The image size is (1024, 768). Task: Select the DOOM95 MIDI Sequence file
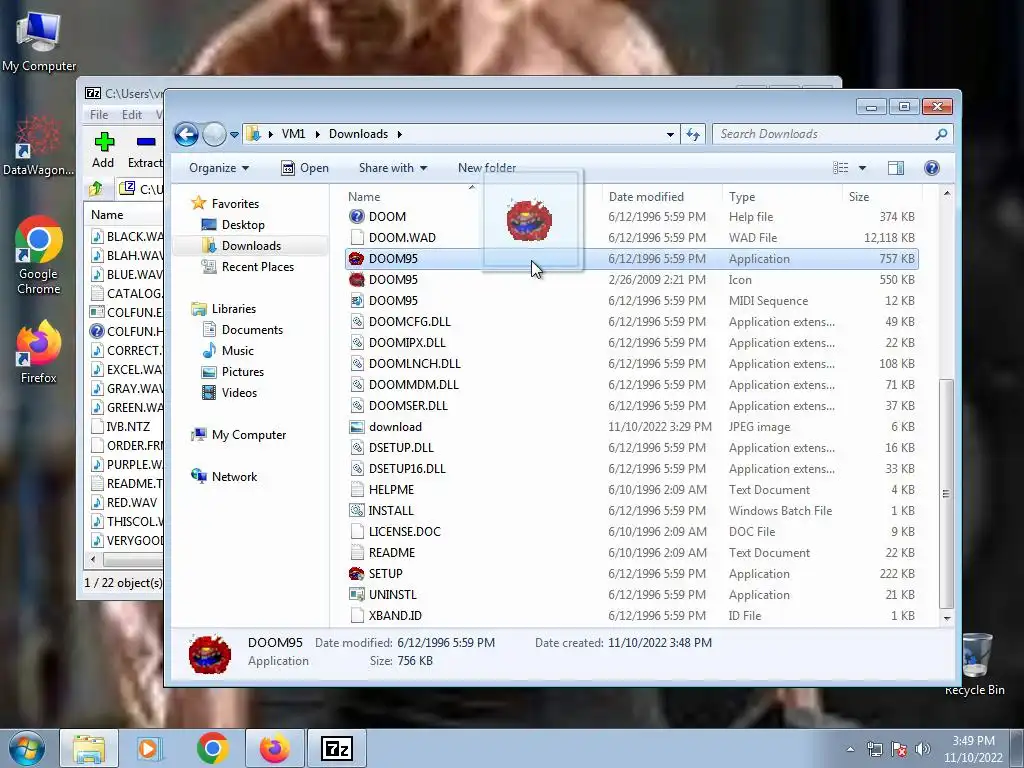393,300
